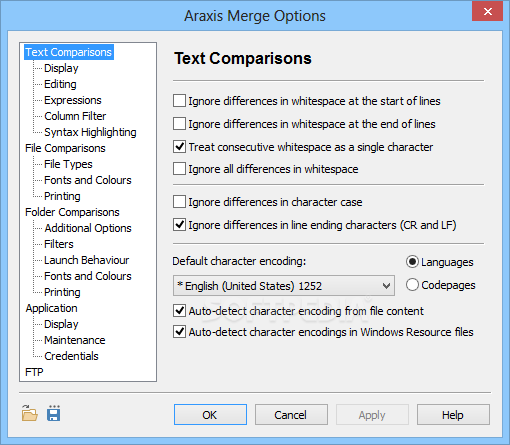Open the Editing options page
This screenshot has height=445, width=510.
point(60,84)
